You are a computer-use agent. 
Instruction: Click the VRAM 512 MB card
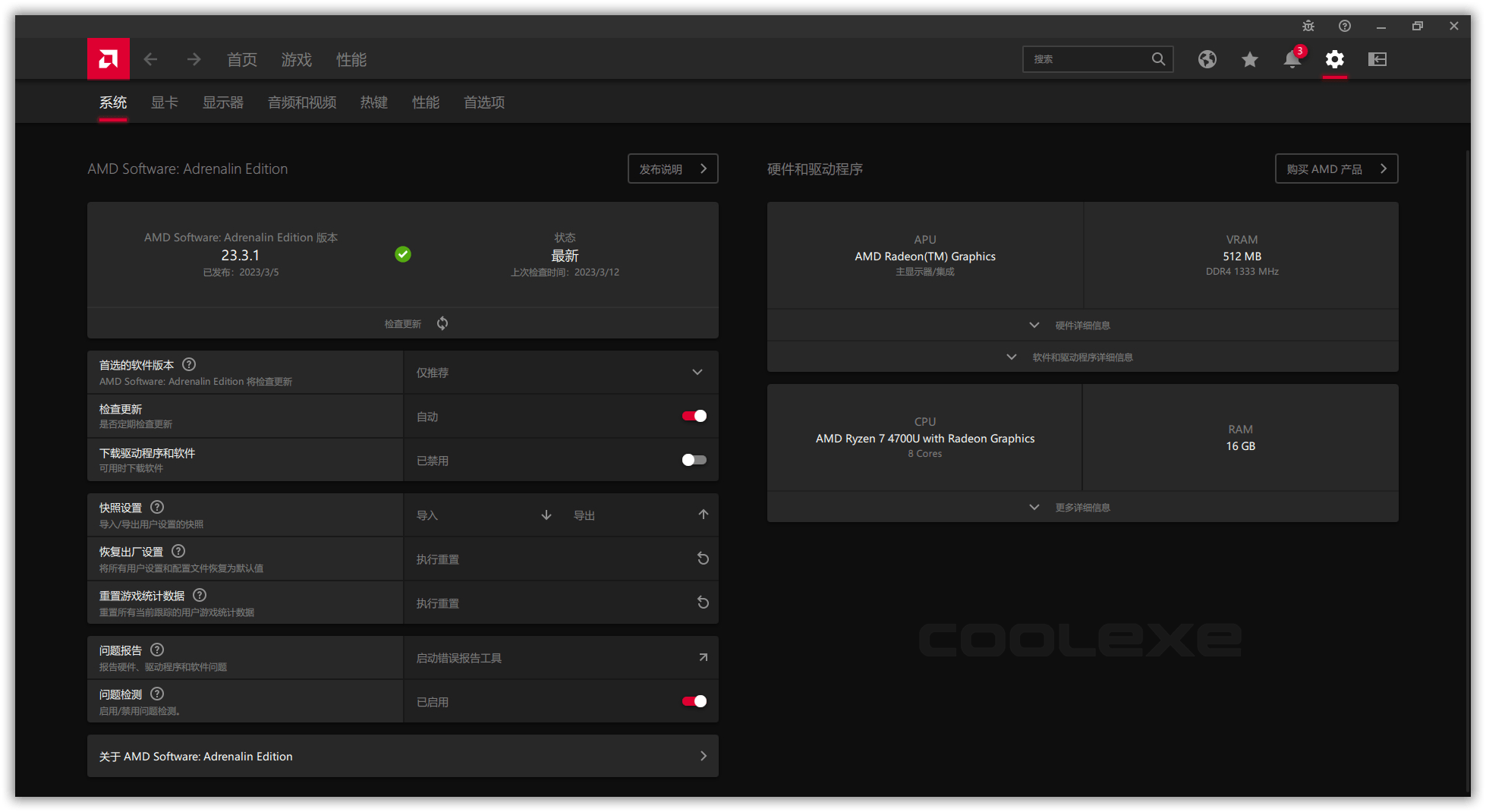[1242, 256]
